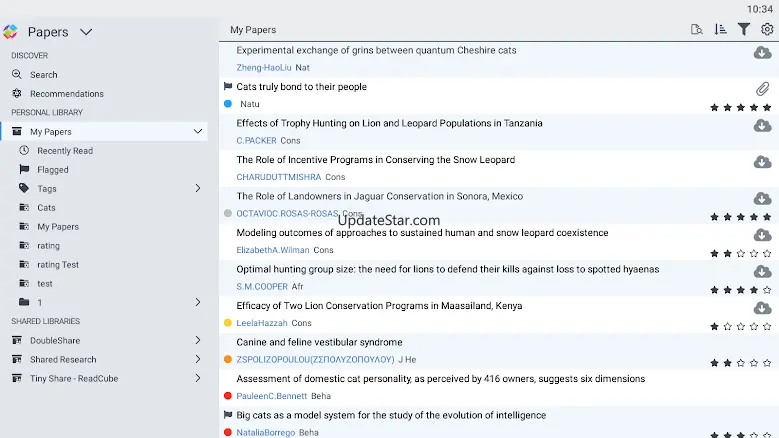
Task: Open the rating Test collection
Action: click(x=58, y=264)
